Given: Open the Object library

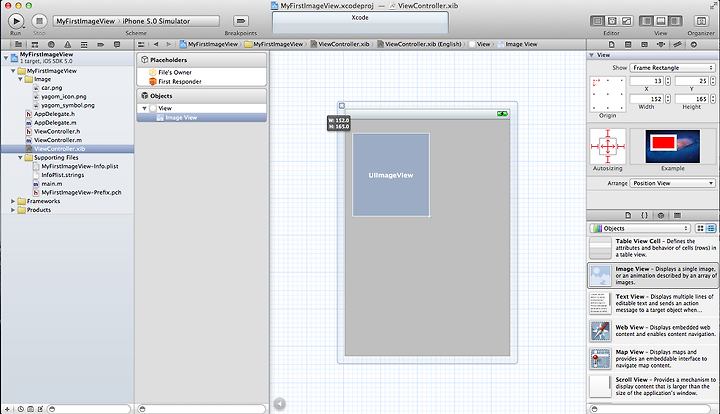Looking at the screenshot, I should (x=661, y=215).
